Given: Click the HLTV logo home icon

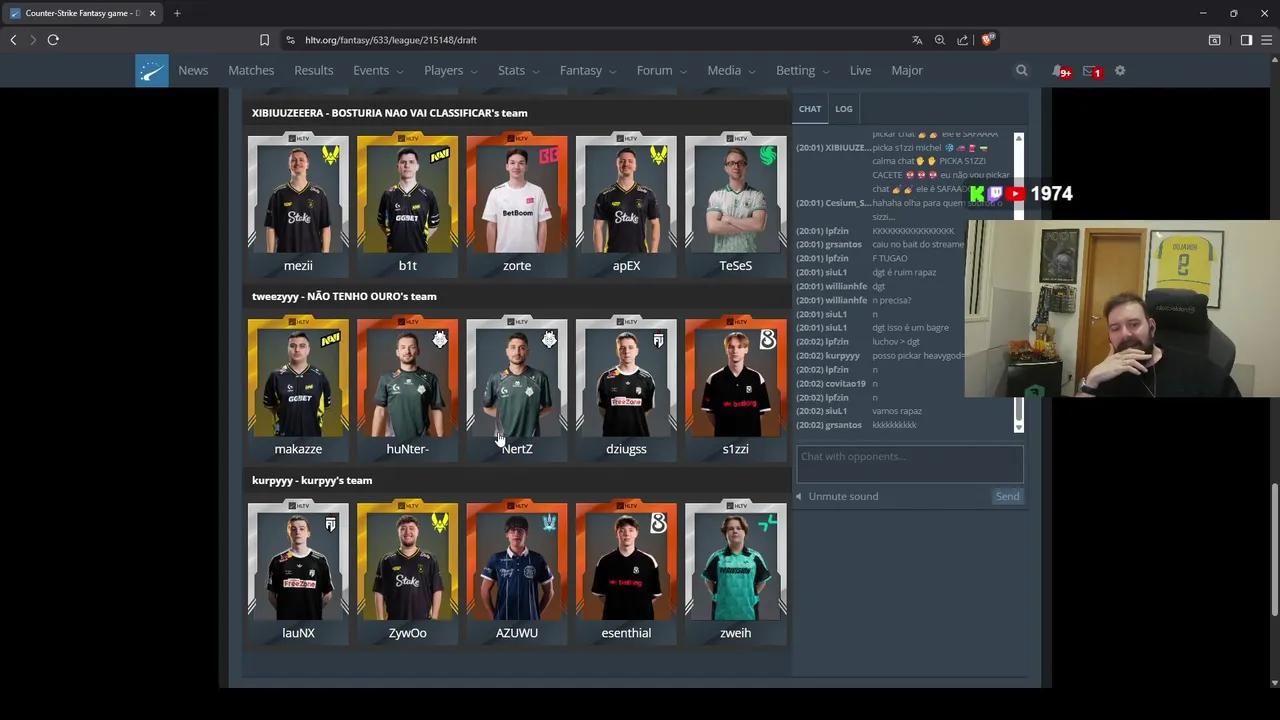Looking at the screenshot, I should pos(152,71).
